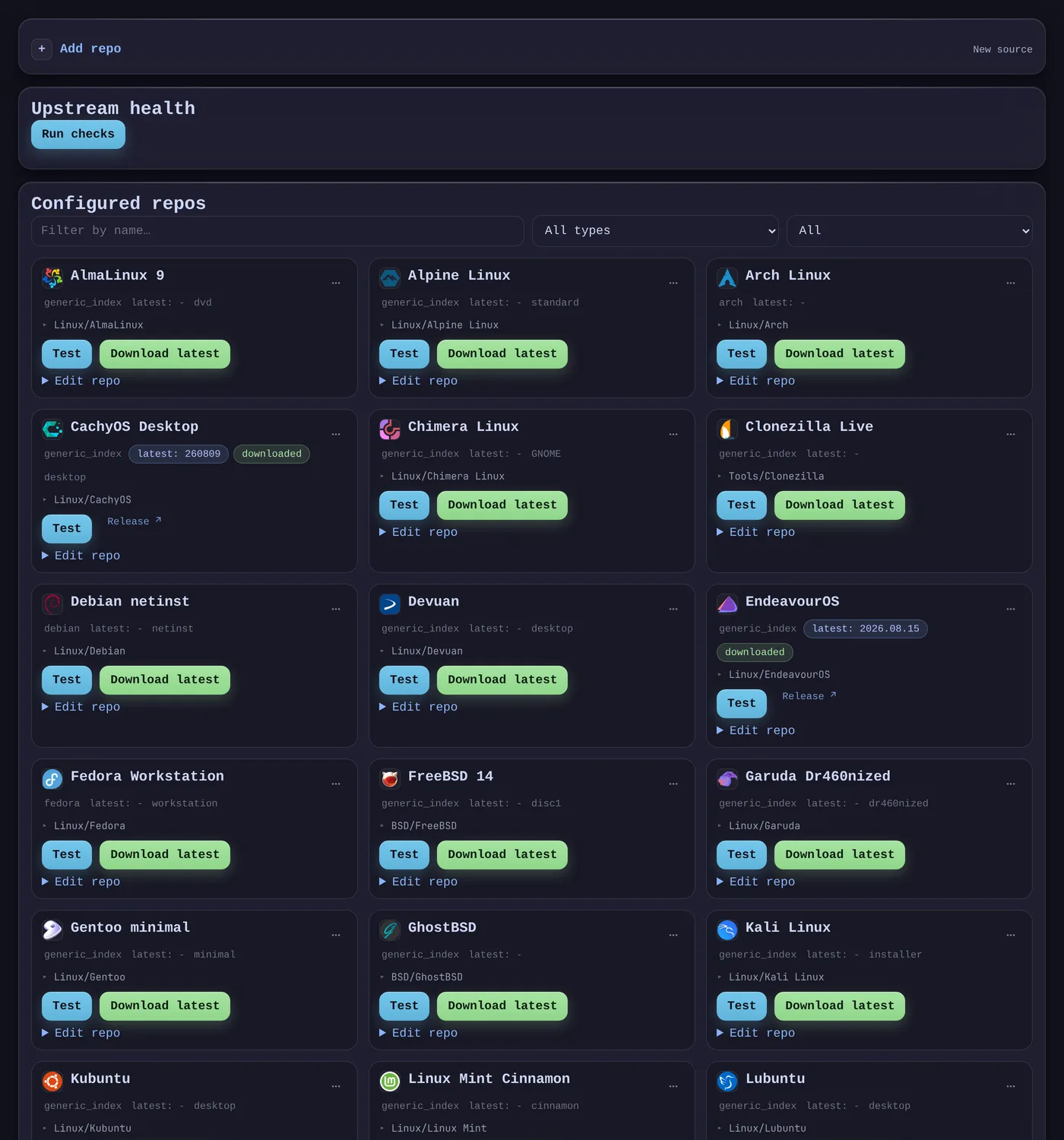This screenshot has width=1064, height=1140.
Task: Click the Linux/Kali Linux path text
Action: (776, 977)
